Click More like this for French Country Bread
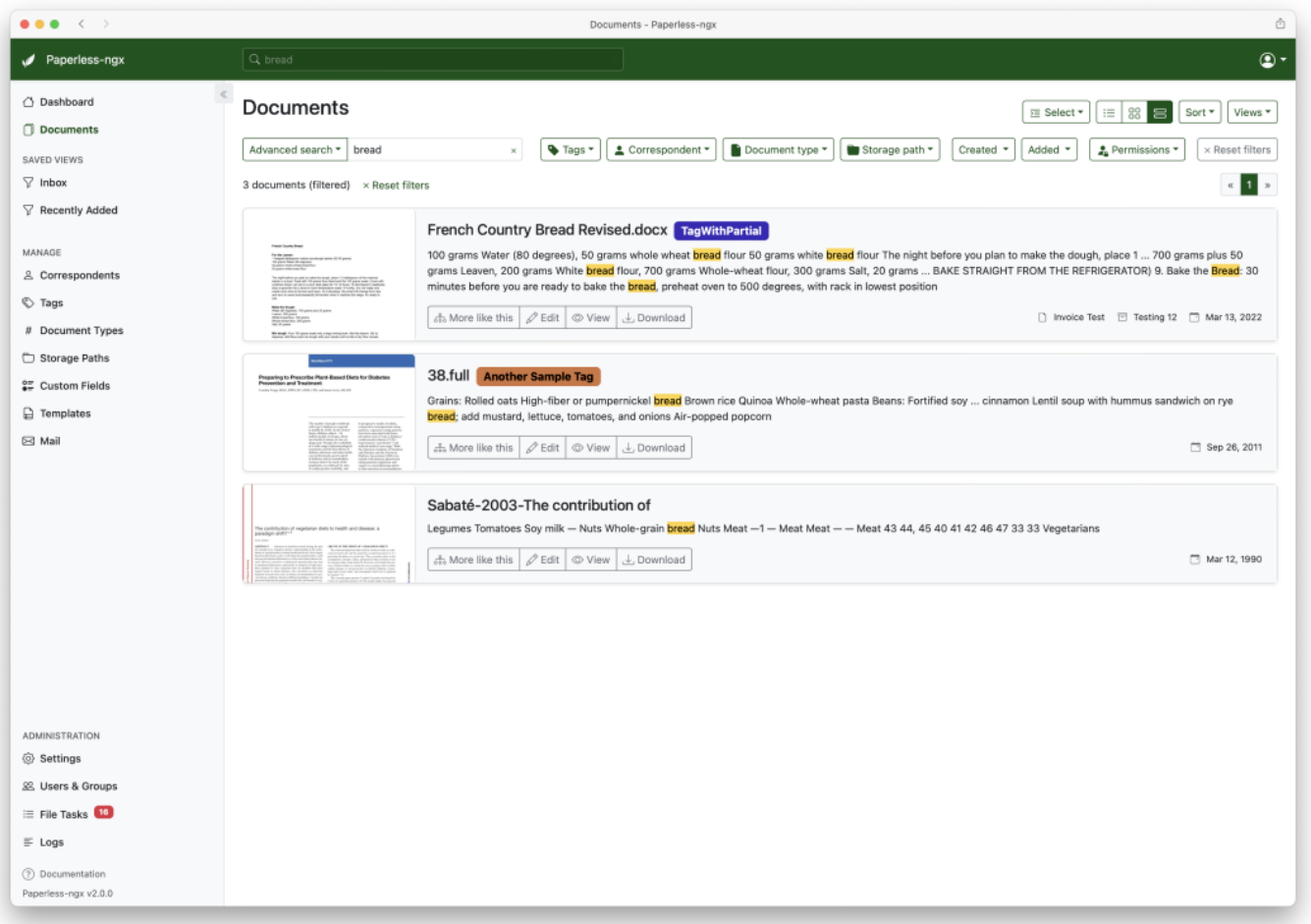Image resolution: width=1311 pixels, height=924 pixels. [x=473, y=317]
